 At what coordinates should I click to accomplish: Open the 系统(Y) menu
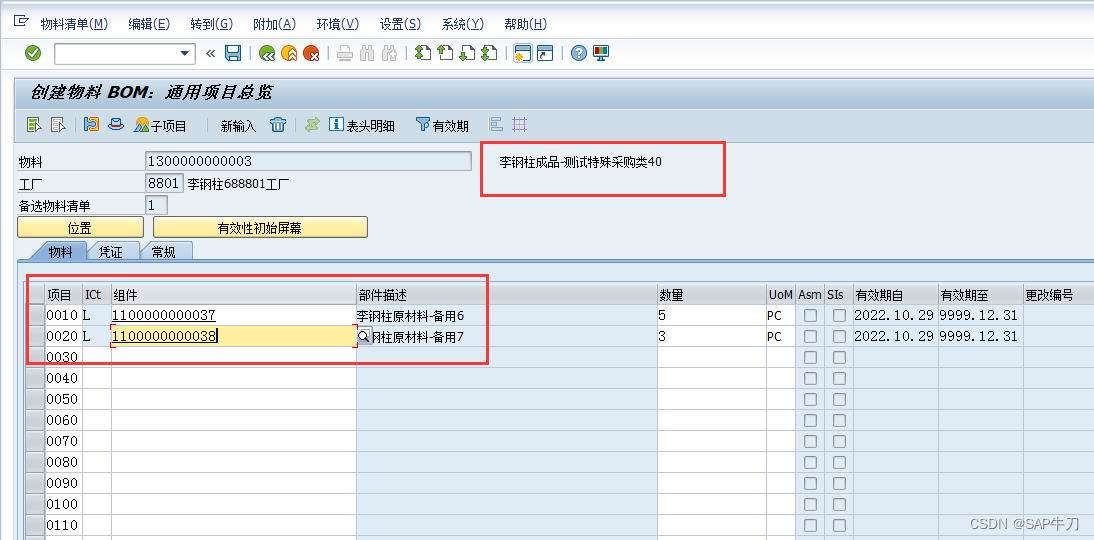coord(463,24)
